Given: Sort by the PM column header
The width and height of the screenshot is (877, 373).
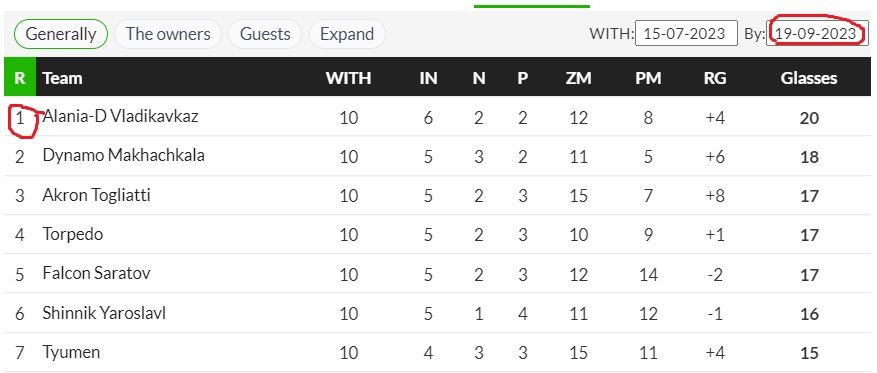Looking at the screenshot, I should tap(648, 78).
